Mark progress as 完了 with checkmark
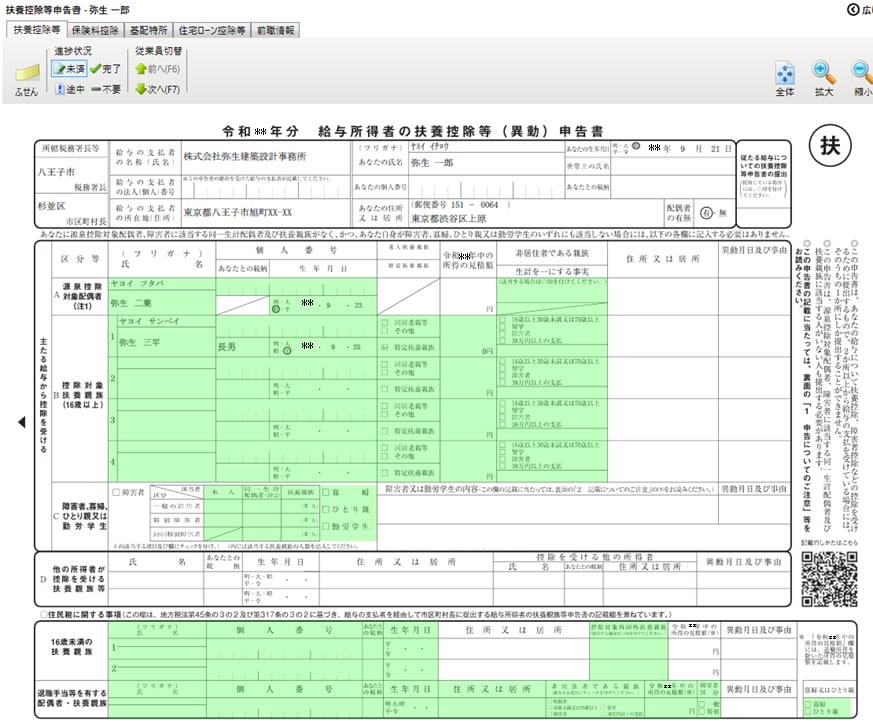Screen dimensions: 873x728 105,69
